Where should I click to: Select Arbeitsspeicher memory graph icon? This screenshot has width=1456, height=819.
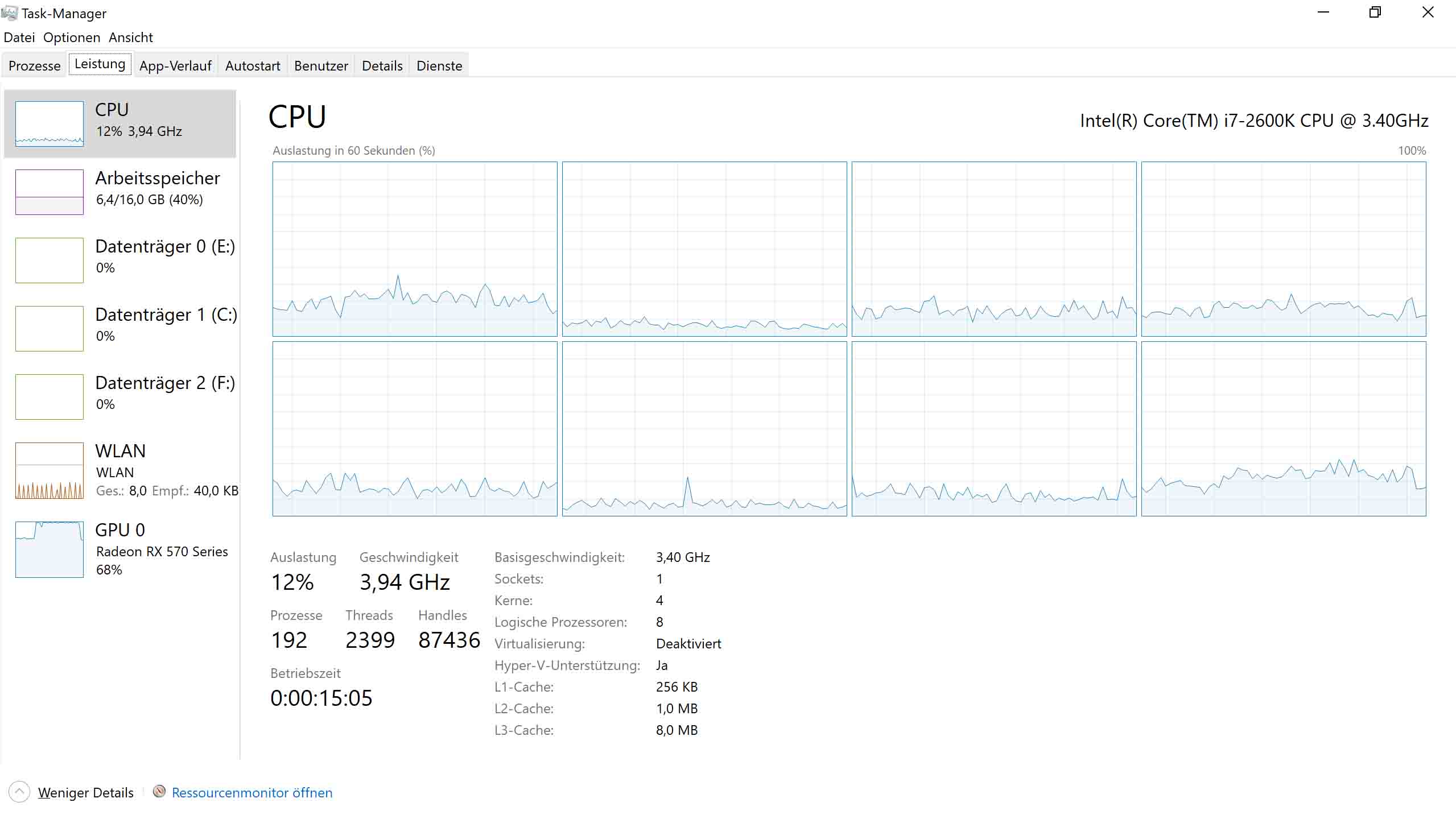pyautogui.click(x=50, y=192)
